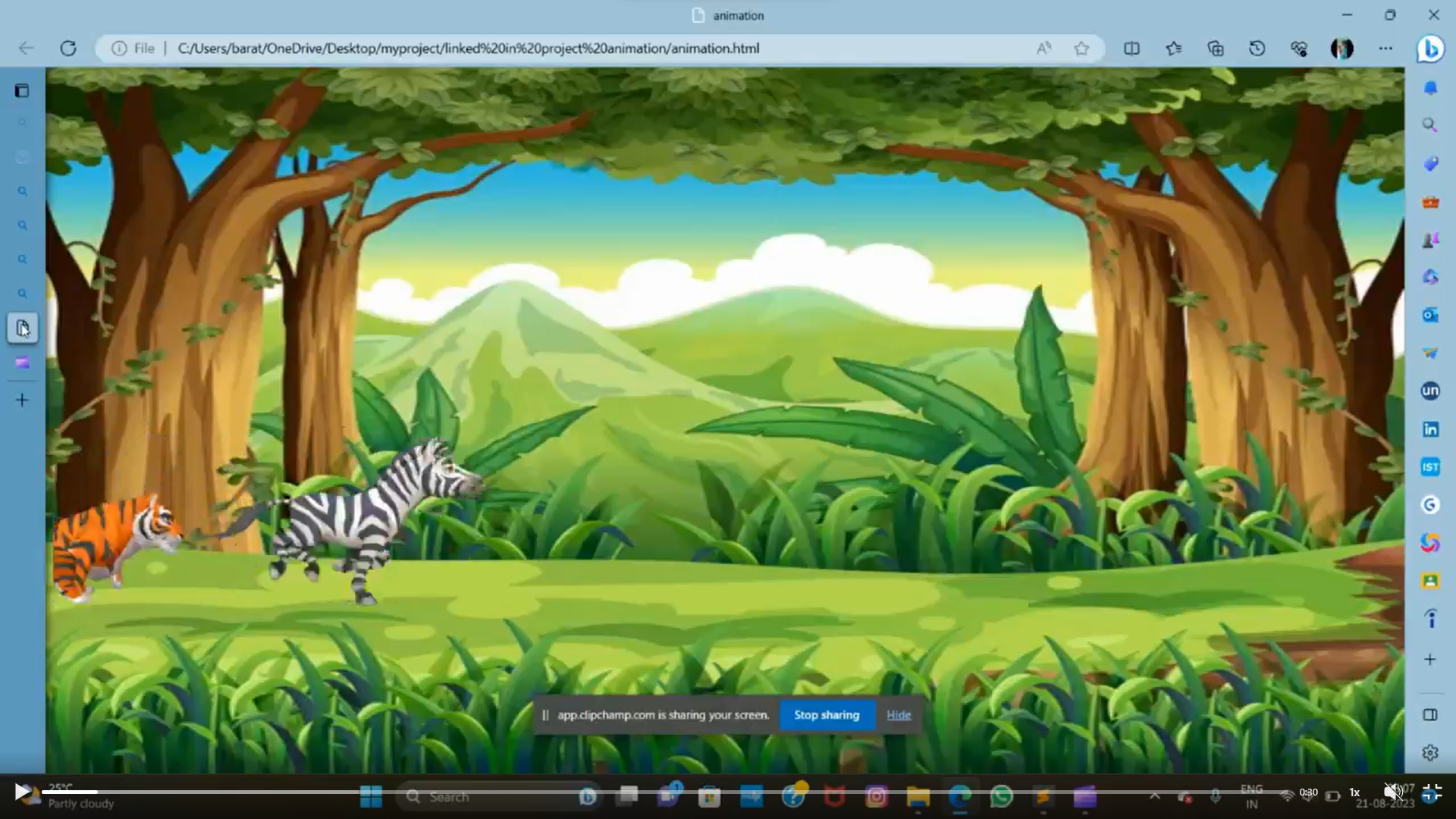This screenshot has width=1456, height=819.
Task: Click the taskbar Search box
Action: click(498, 797)
